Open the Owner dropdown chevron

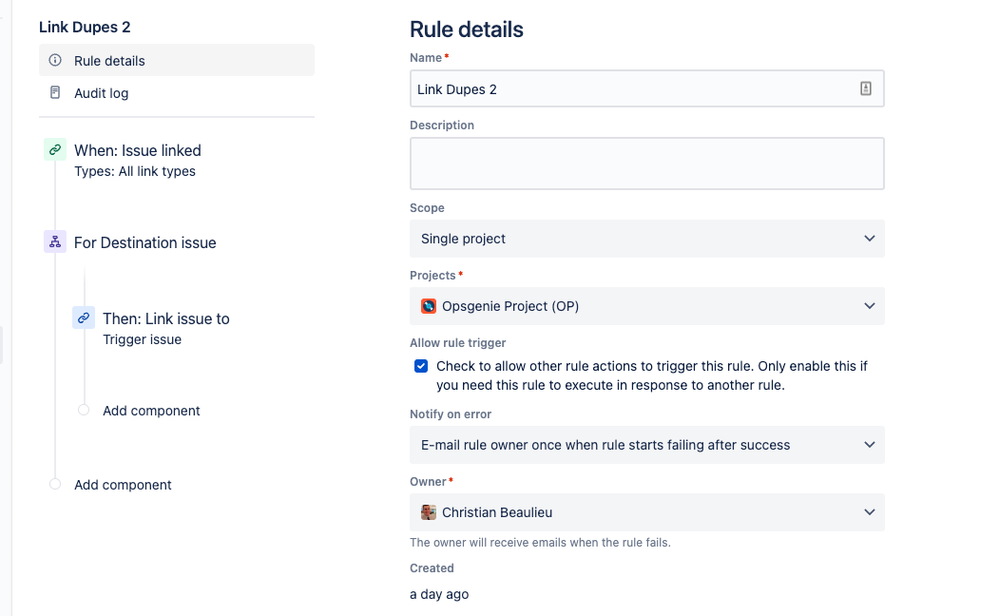[869, 512]
